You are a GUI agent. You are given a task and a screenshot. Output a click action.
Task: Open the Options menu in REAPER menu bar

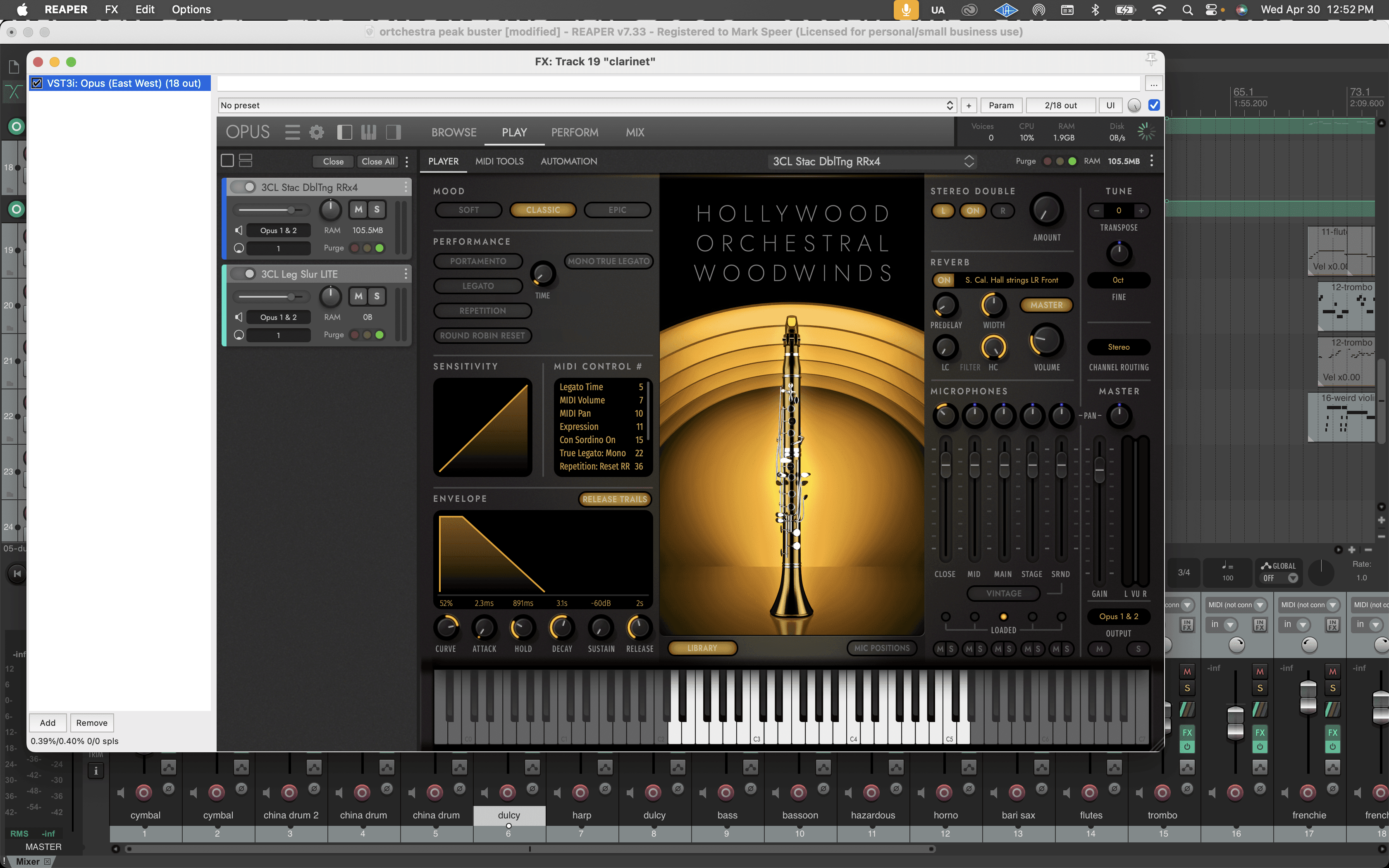[x=191, y=10]
